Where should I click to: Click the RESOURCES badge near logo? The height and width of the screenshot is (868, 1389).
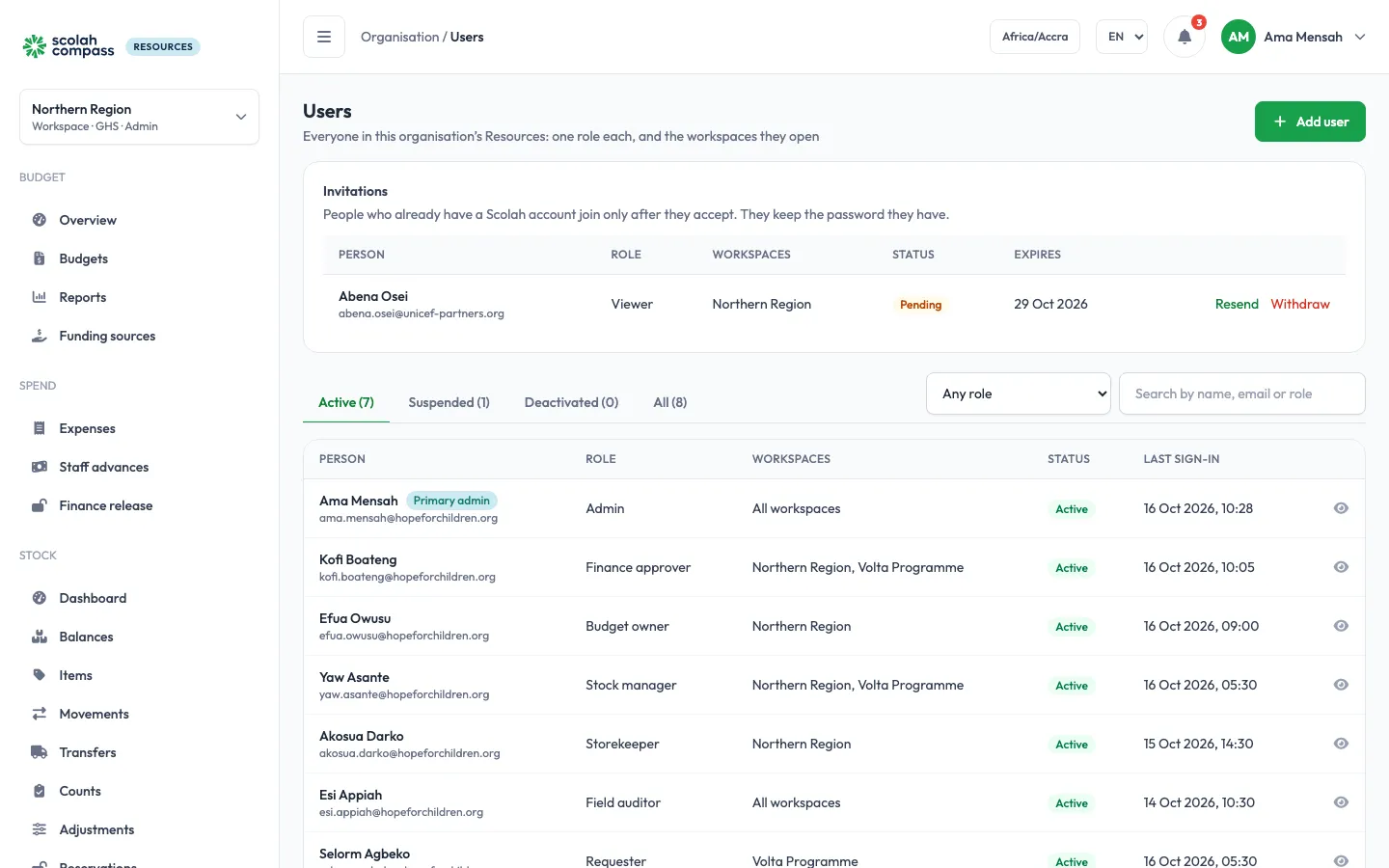click(x=163, y=46)
